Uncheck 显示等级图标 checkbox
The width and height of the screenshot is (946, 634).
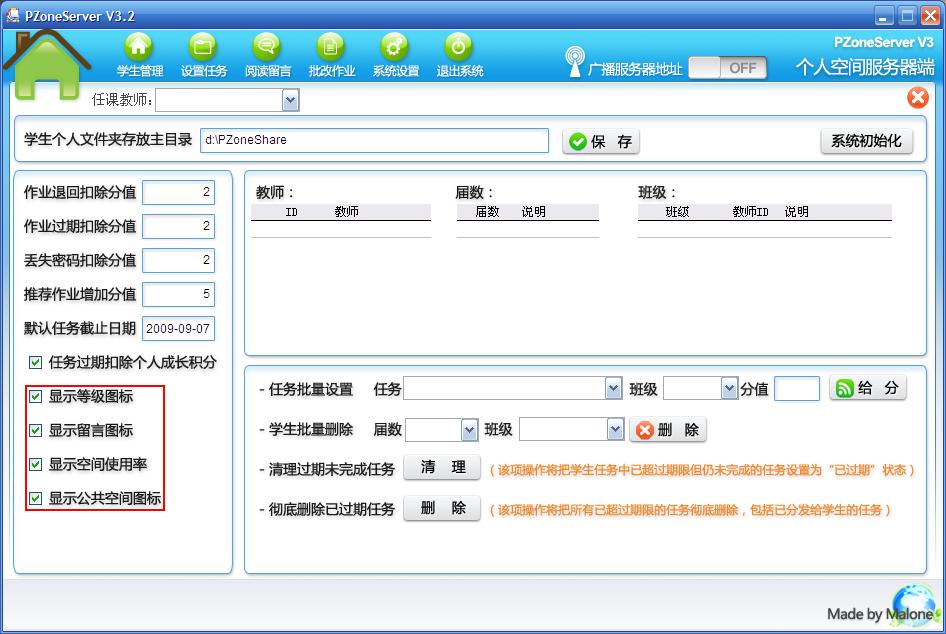coord(36,397)
